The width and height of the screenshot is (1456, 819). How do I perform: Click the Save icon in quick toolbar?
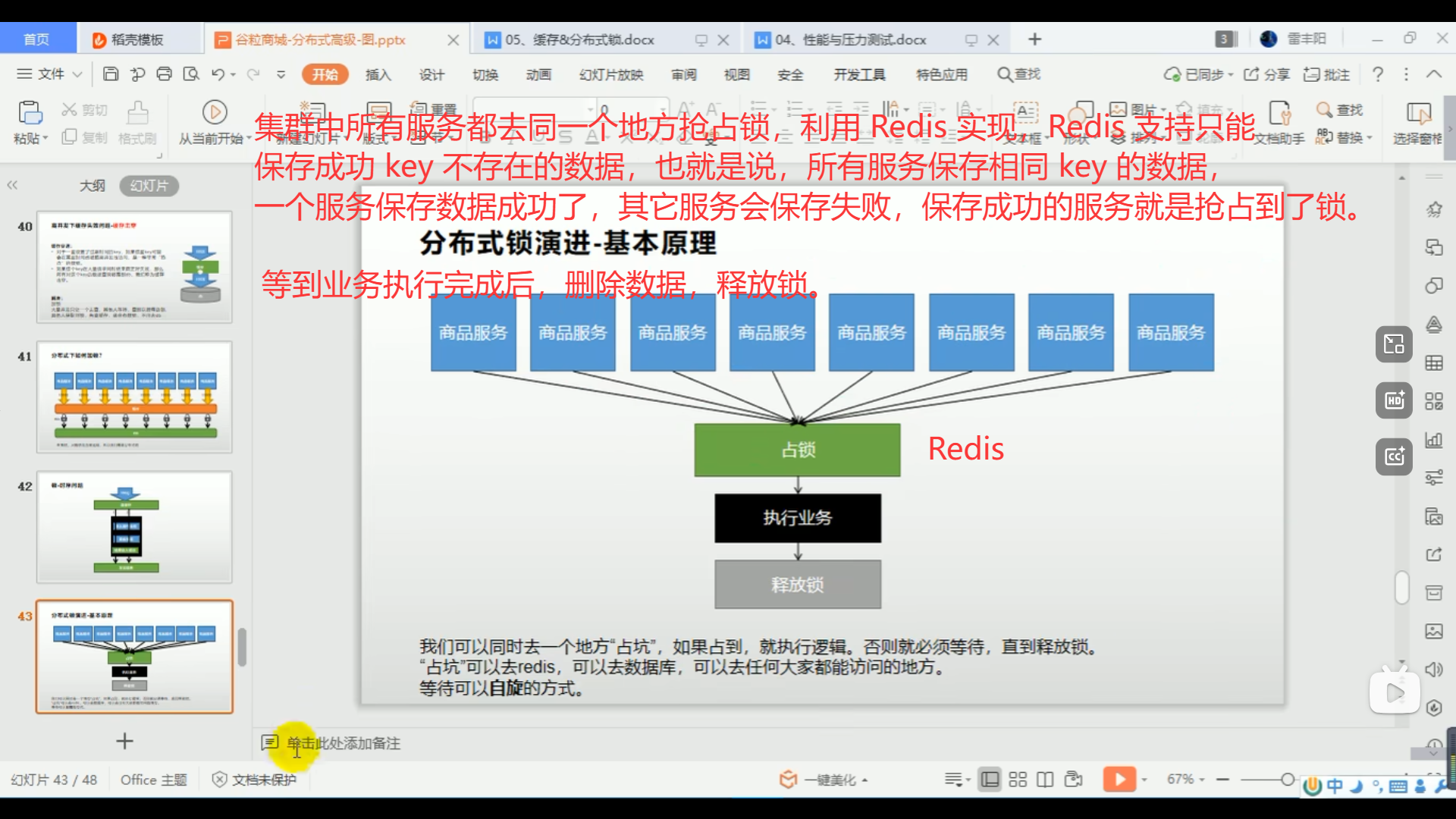tap(111, 74)
